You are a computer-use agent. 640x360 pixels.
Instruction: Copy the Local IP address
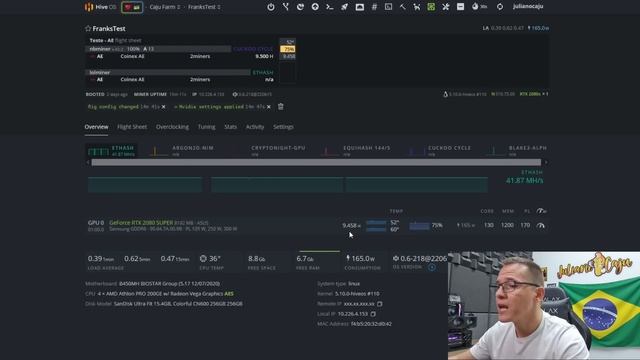pyautogui.click(x=373, y=314)
